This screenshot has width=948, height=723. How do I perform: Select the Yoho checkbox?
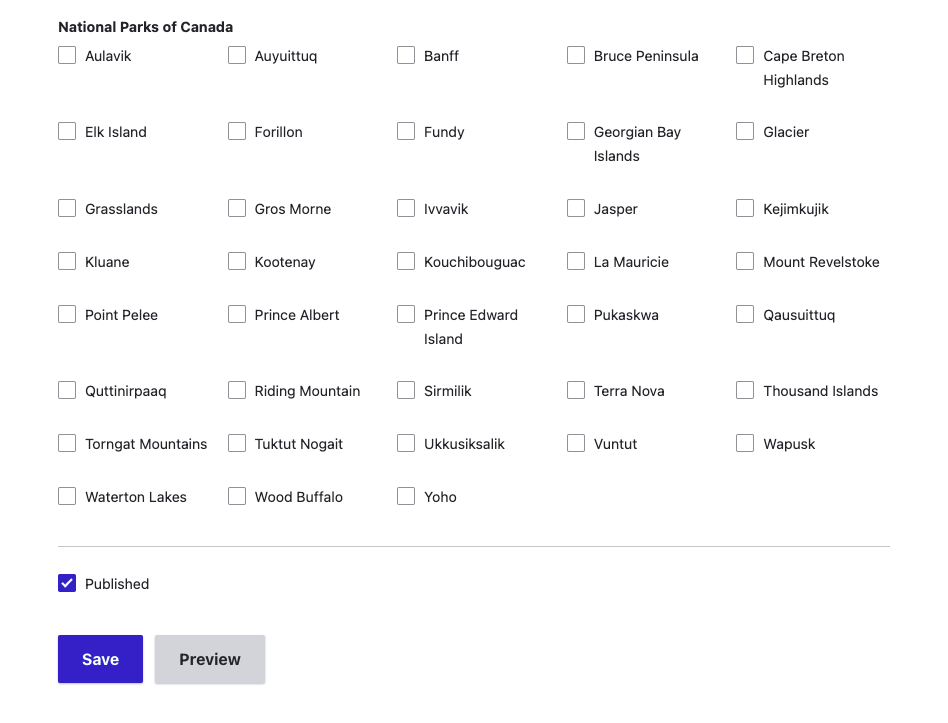coord(406,497)
